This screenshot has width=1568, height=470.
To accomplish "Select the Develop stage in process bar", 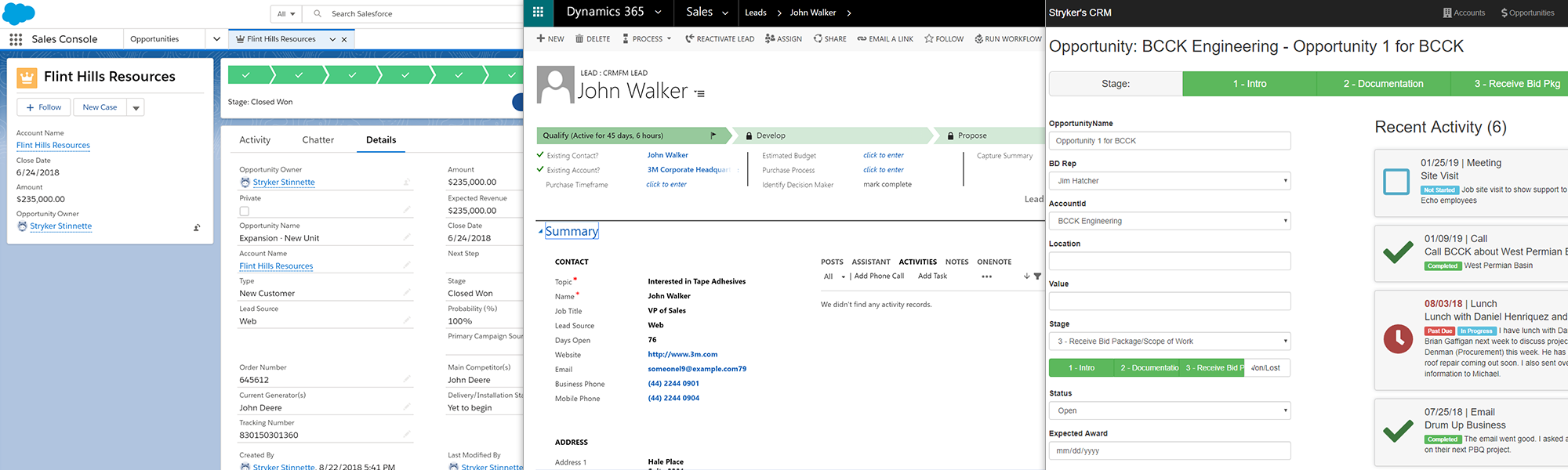I will point(833,136).
